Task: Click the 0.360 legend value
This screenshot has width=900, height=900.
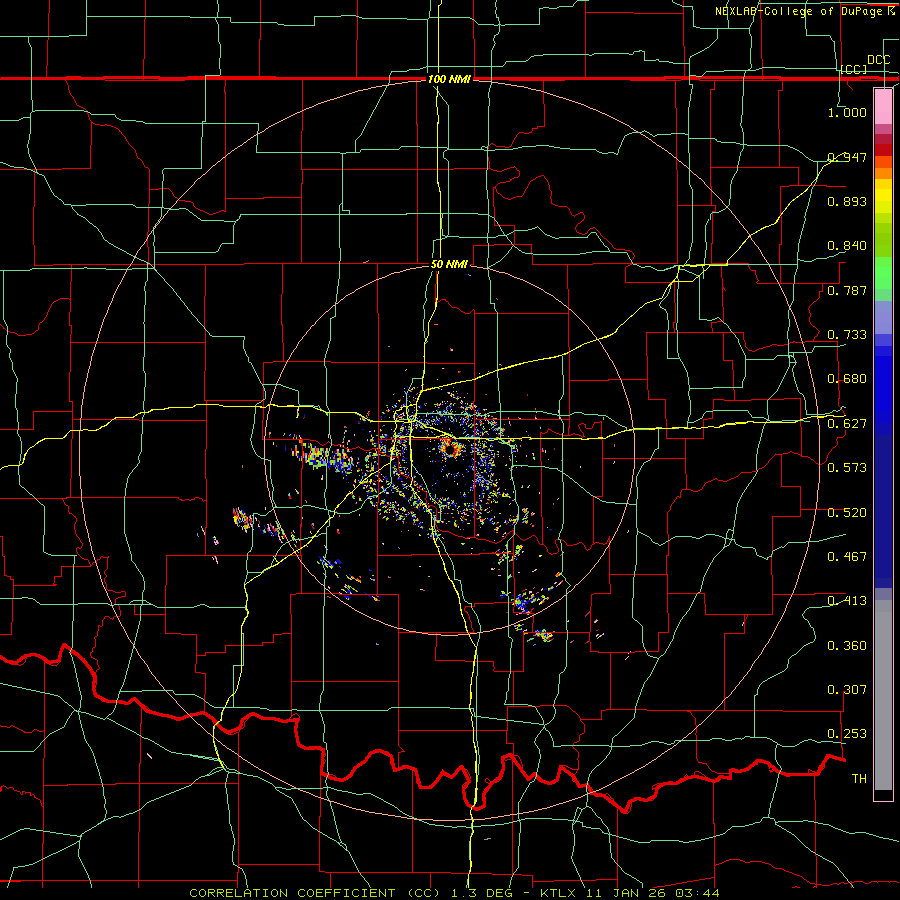Action: coord(847,646)
